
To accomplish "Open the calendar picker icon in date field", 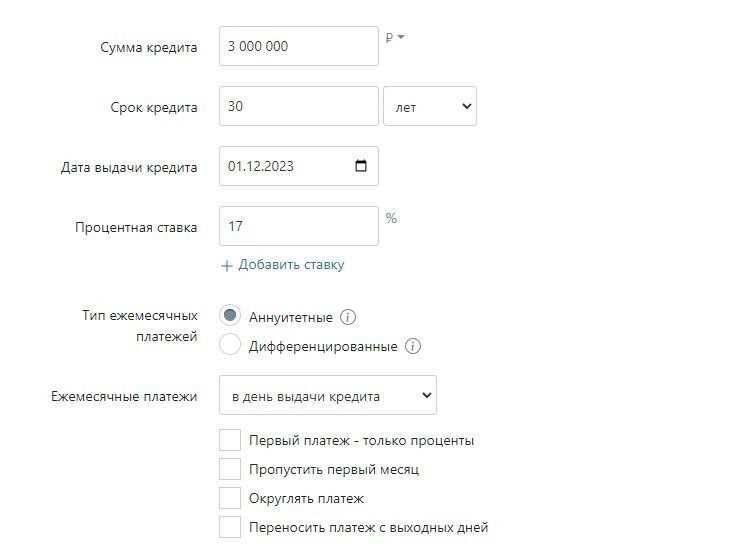I will pyautogui.click(x=361, y=166).
